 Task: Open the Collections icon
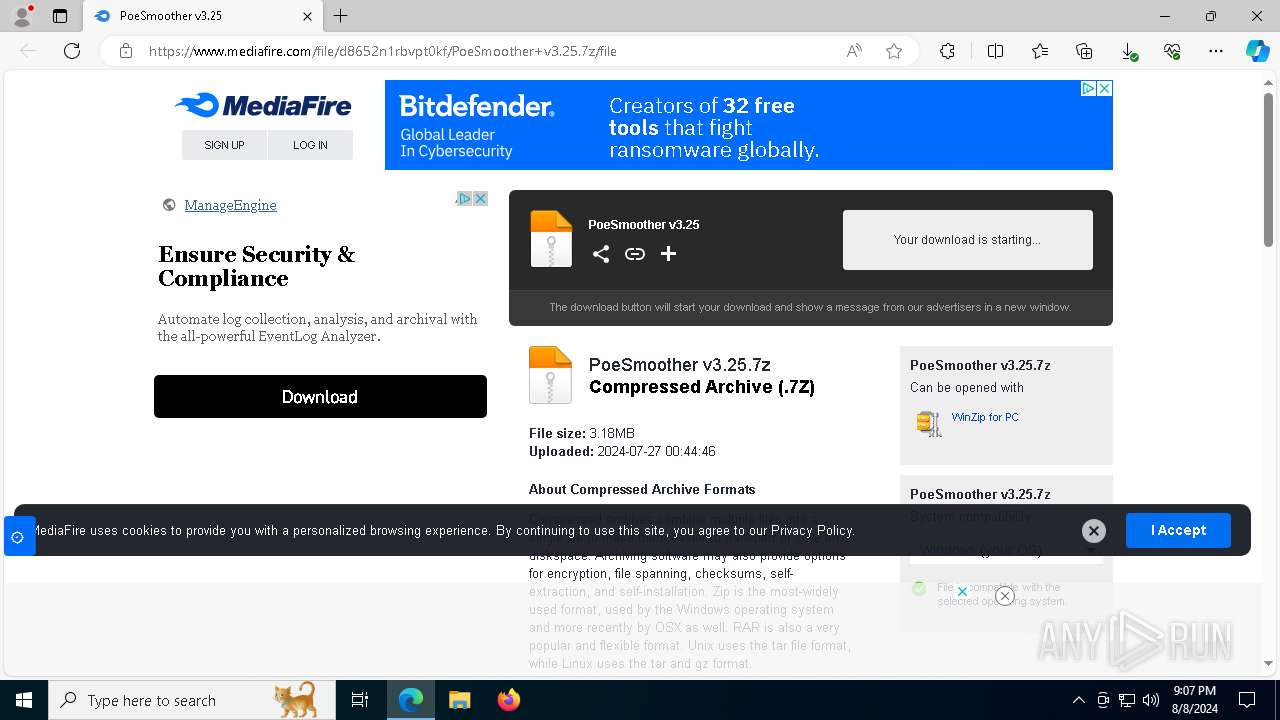click(1084, 51)
